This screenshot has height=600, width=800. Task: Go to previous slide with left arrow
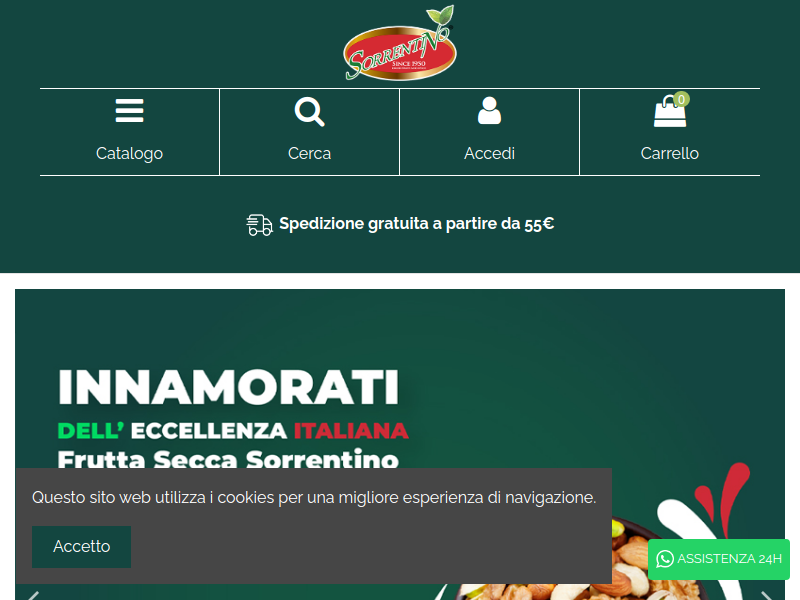coord(34,595)
